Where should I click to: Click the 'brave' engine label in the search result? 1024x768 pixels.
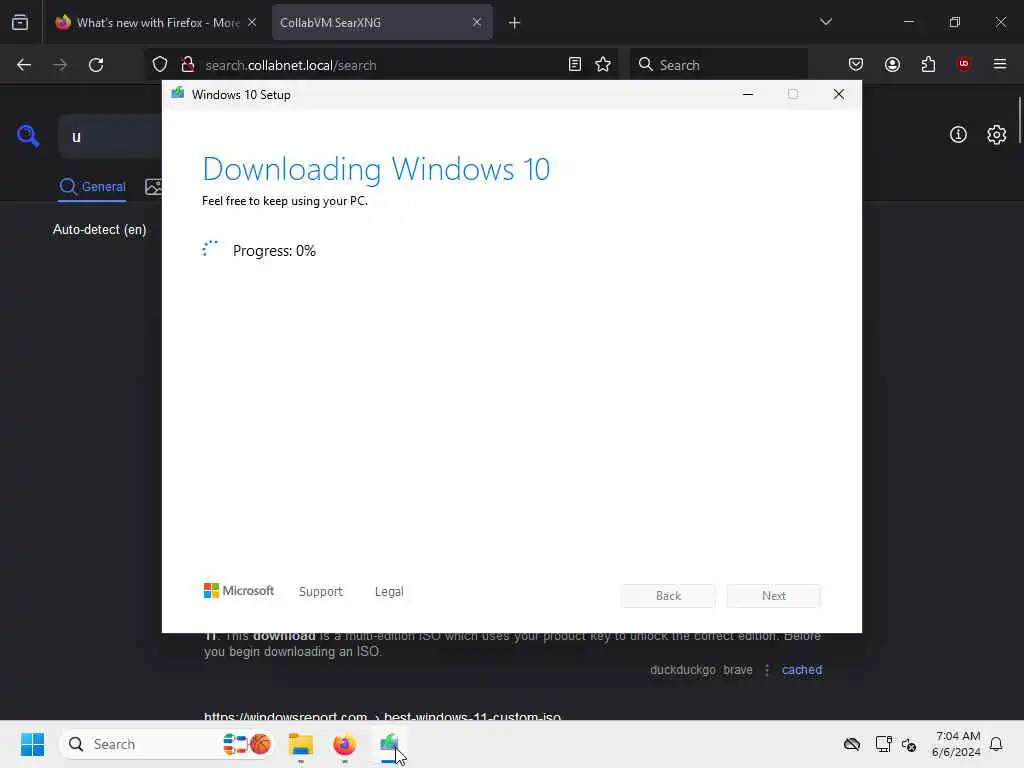(x=738, y=670)
